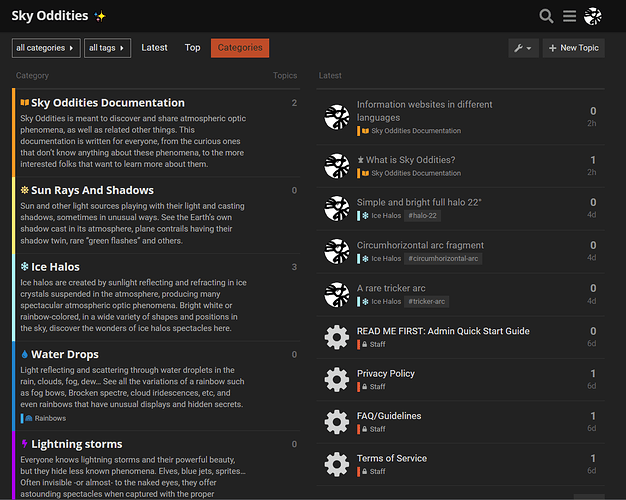Open topic Information websites in different languages
This screenshot has height=500, width=626.
pos(424,111)
